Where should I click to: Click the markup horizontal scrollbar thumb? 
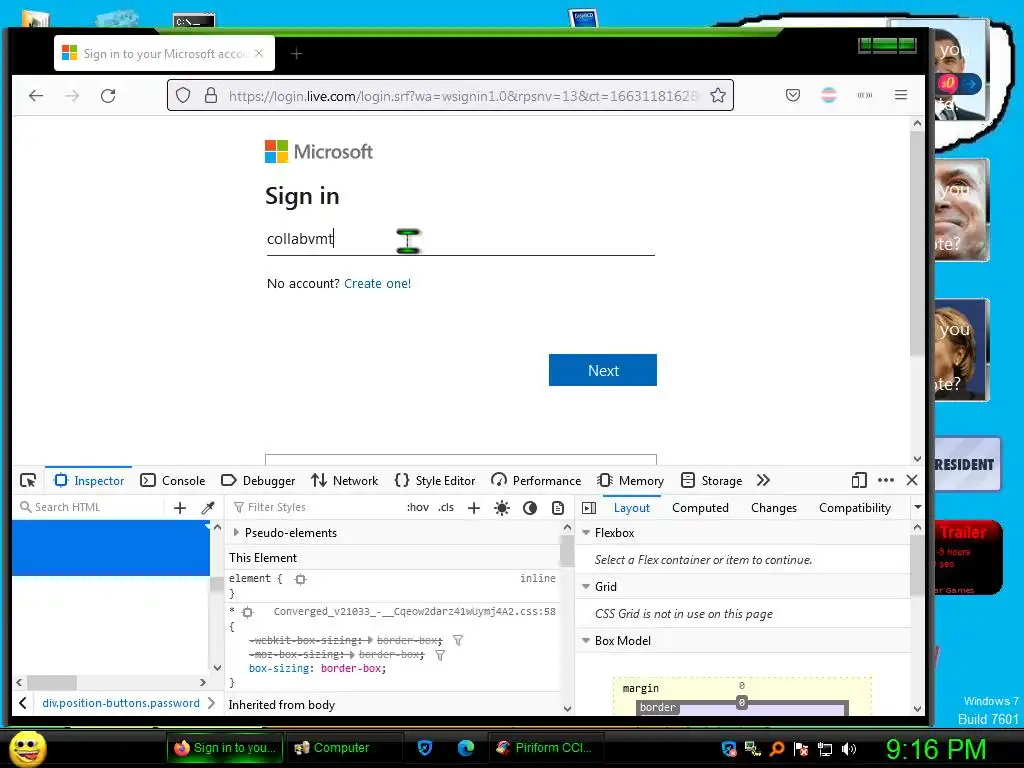click(52, 682)
